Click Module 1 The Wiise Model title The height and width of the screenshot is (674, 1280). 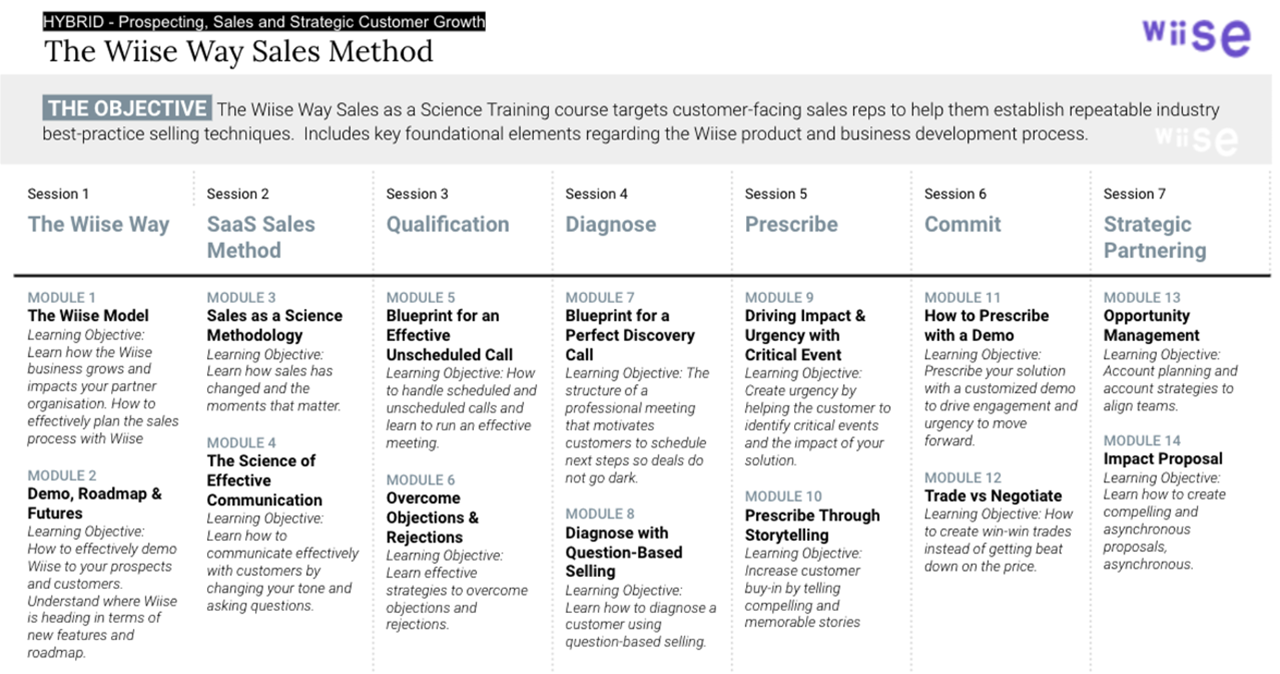pyautogui.click(x=88, y=316)
